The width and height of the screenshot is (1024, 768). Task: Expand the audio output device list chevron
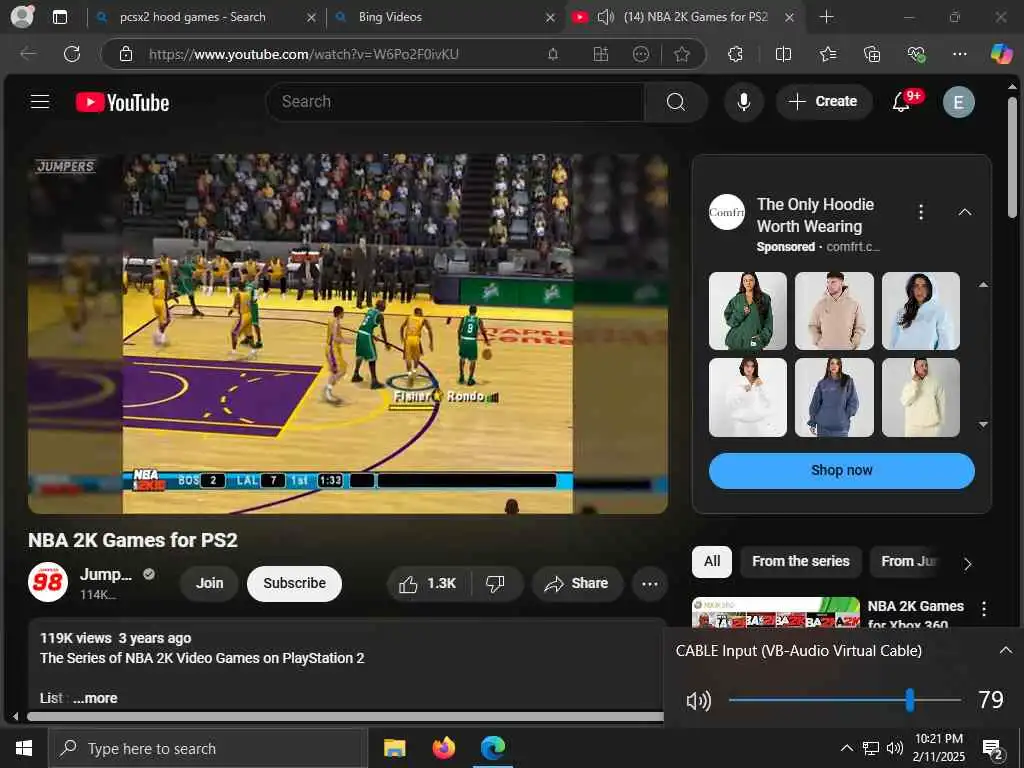coord(1005,650)
